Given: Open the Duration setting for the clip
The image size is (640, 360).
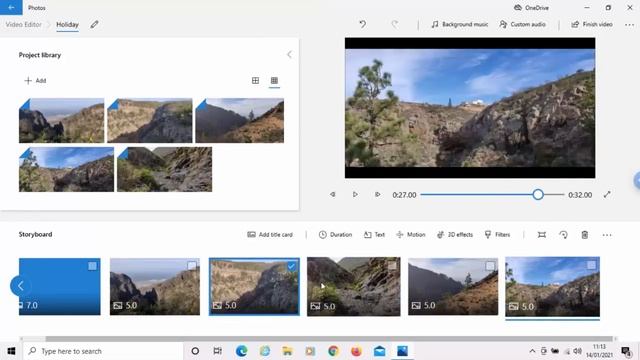Looking at the screenshot, I should coord(335,235).
